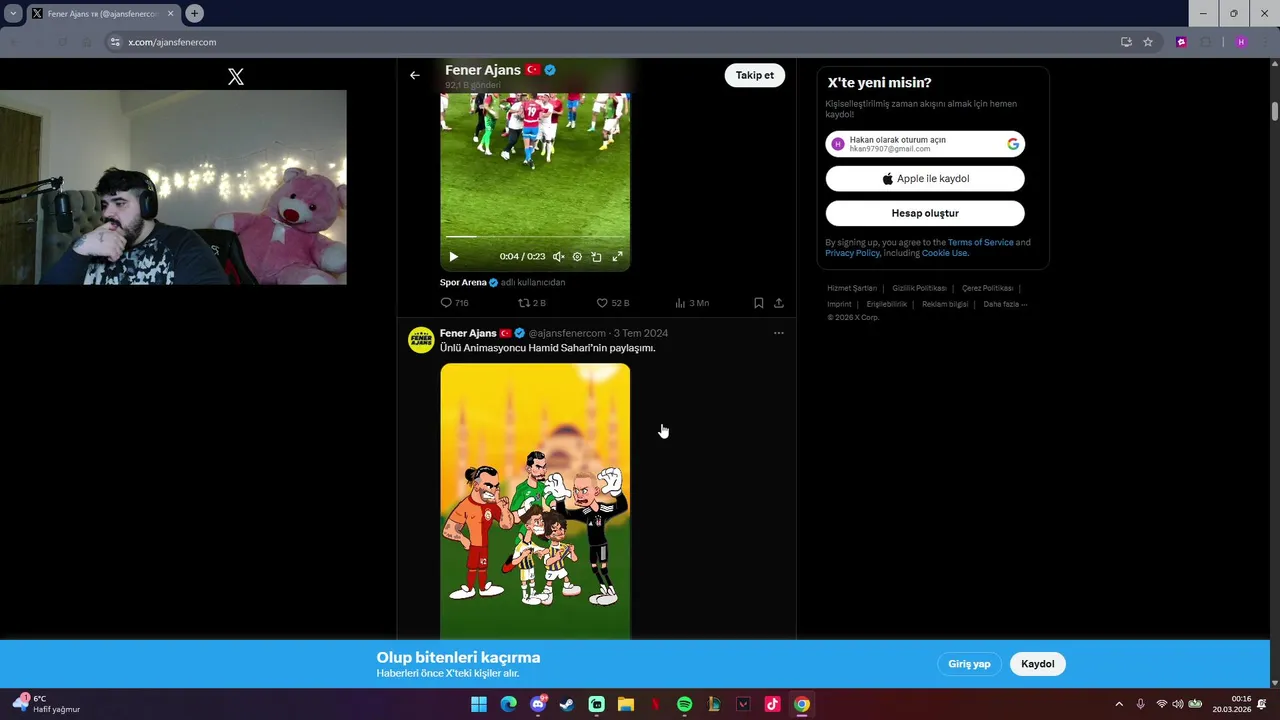
Task: Open Microsoft Edge from taskbar
Action: click(508, 704)
